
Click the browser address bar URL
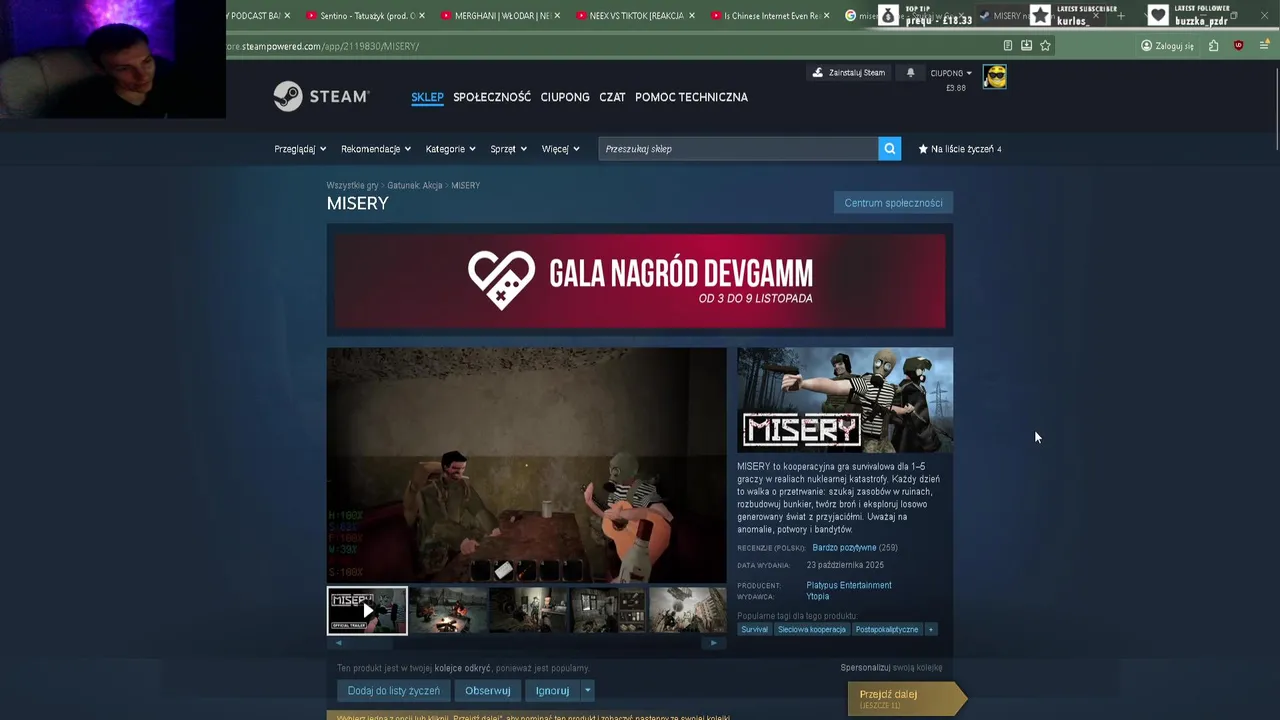(x=323, y=46)
